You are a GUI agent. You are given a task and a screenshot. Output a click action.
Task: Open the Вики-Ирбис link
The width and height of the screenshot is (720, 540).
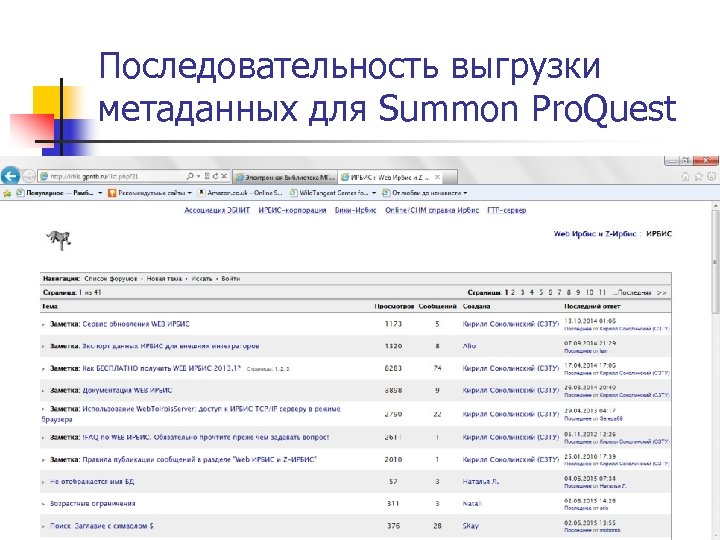pos(355,210)
